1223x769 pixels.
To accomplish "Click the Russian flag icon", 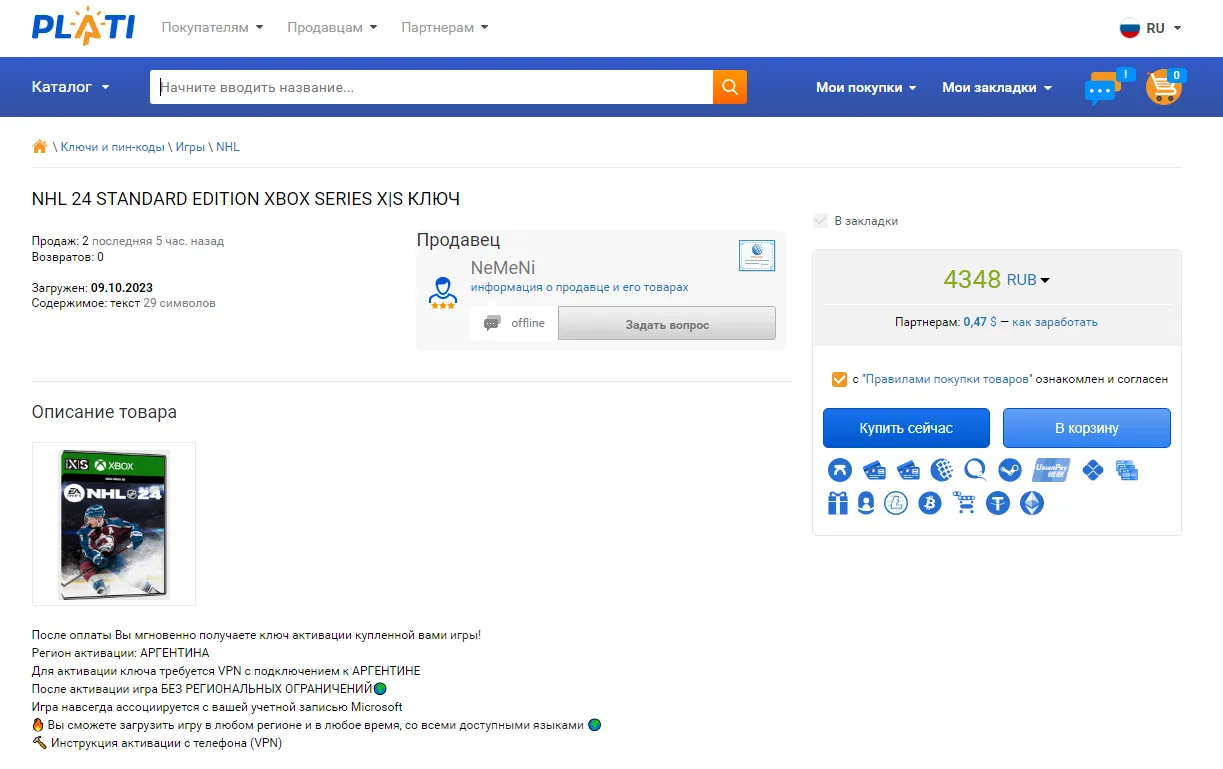I will pos(1130,28).
